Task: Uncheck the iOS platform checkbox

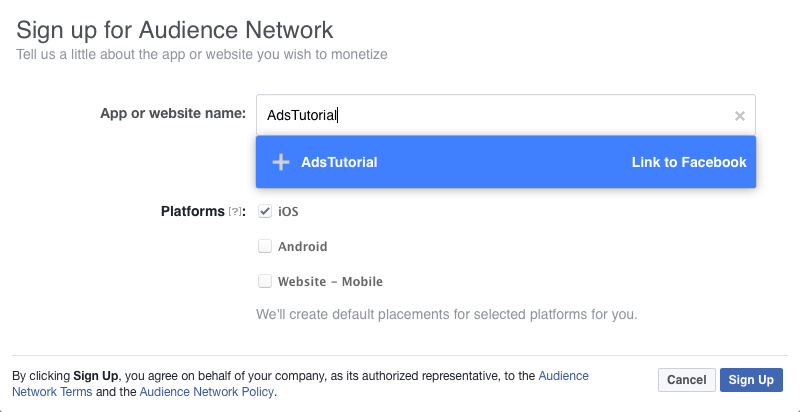Action: (x=265, y=211)
